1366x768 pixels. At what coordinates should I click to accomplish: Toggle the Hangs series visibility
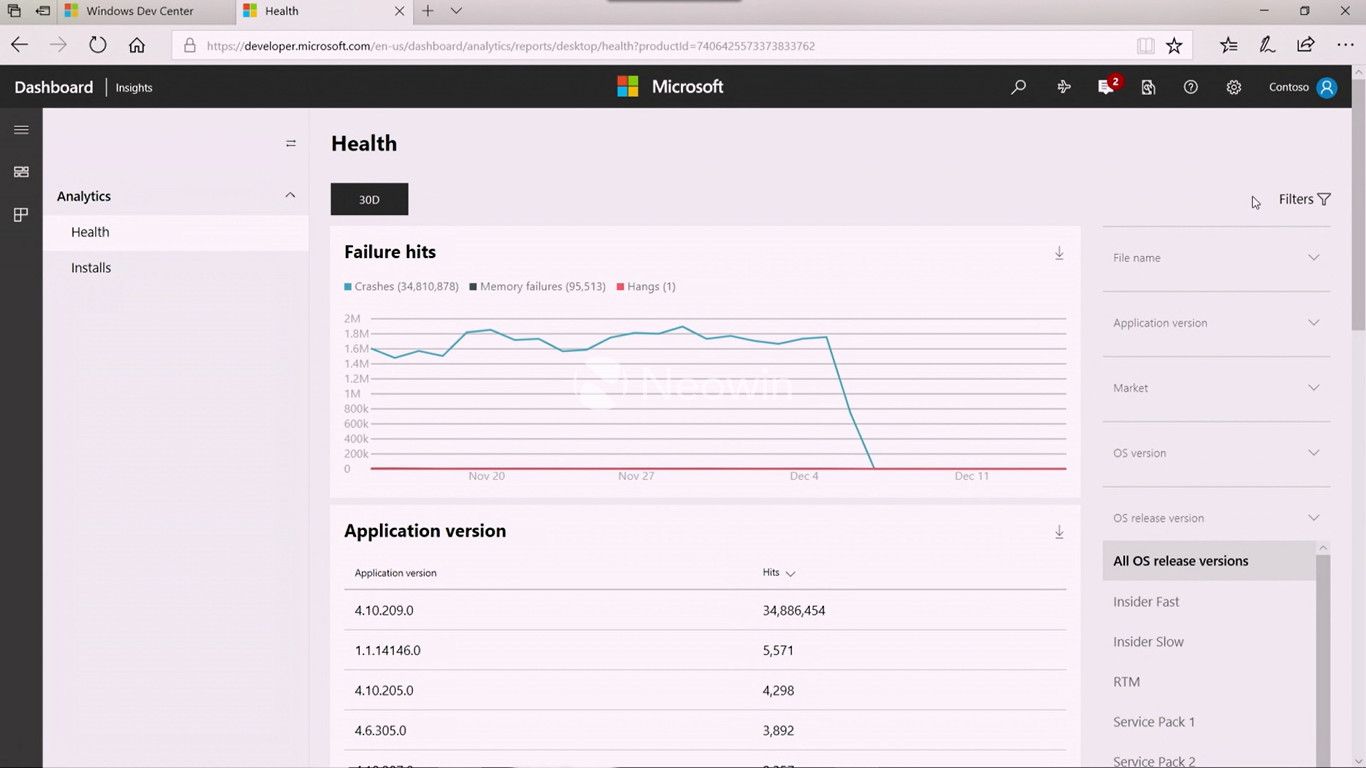pyautogui.click(x=645, y=286)
